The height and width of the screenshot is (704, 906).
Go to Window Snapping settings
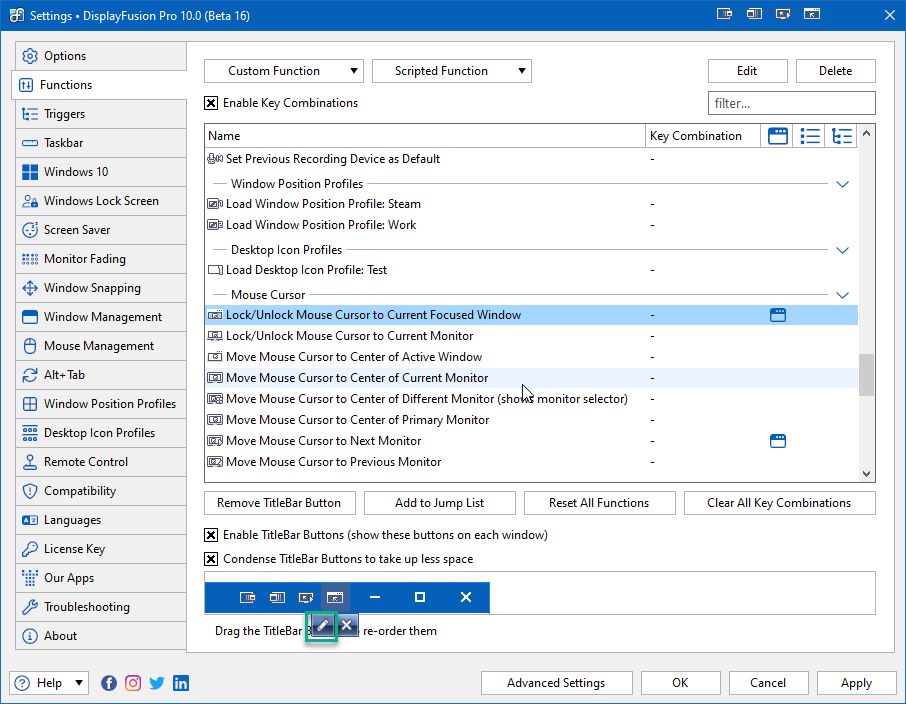pos(101,288)
